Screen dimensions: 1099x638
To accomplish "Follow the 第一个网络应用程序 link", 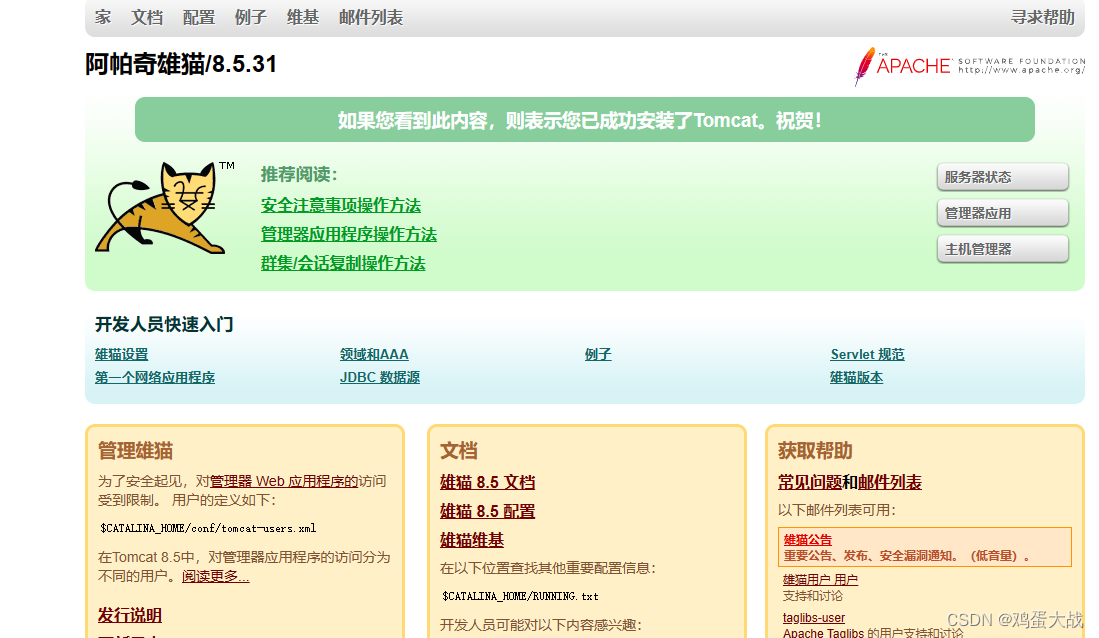I will click(x=155, y=377).
